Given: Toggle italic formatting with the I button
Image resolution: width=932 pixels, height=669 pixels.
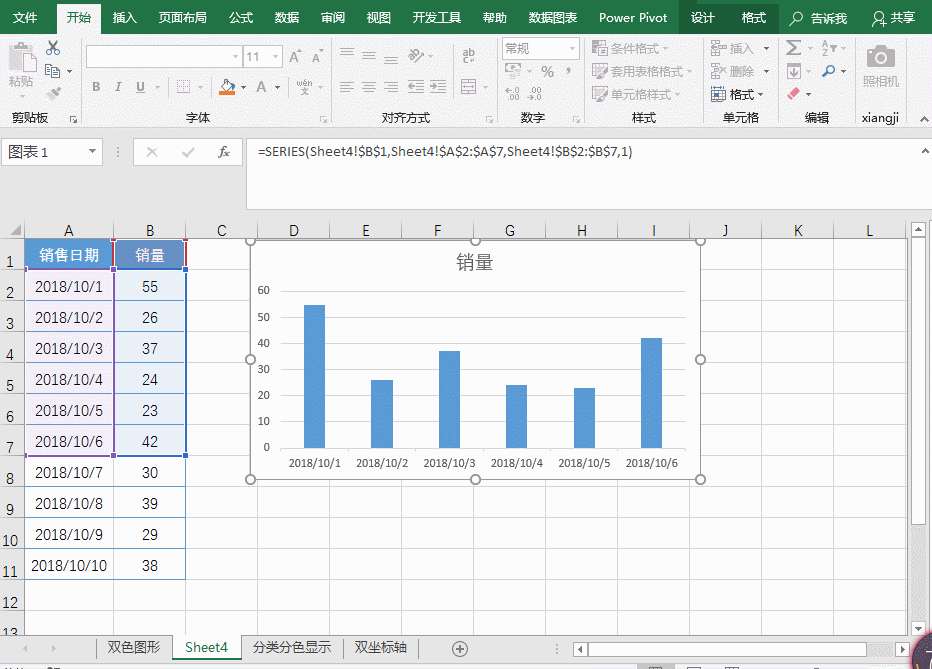Looking at the screenshot, I should [118, 88].
